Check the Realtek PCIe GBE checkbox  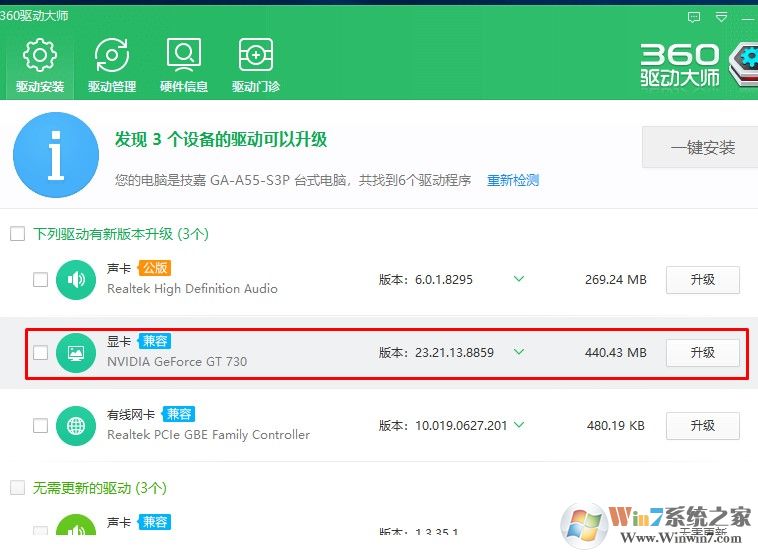point(40,426)
